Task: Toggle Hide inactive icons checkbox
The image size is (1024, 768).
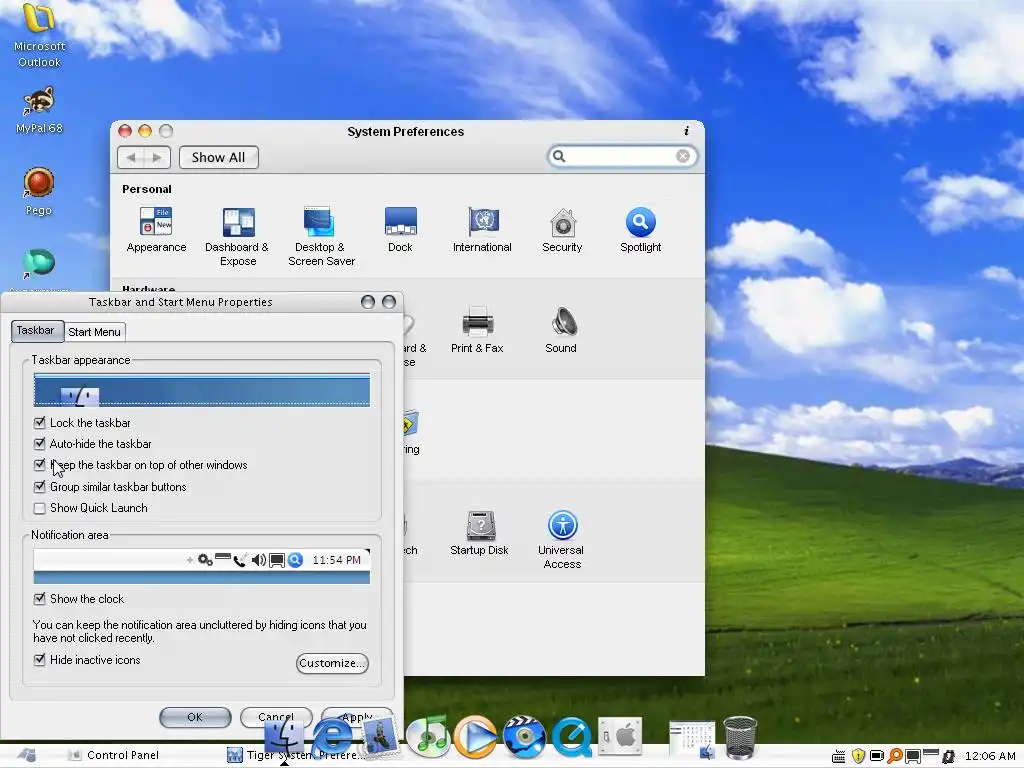Action: click(x=40, y=660)
